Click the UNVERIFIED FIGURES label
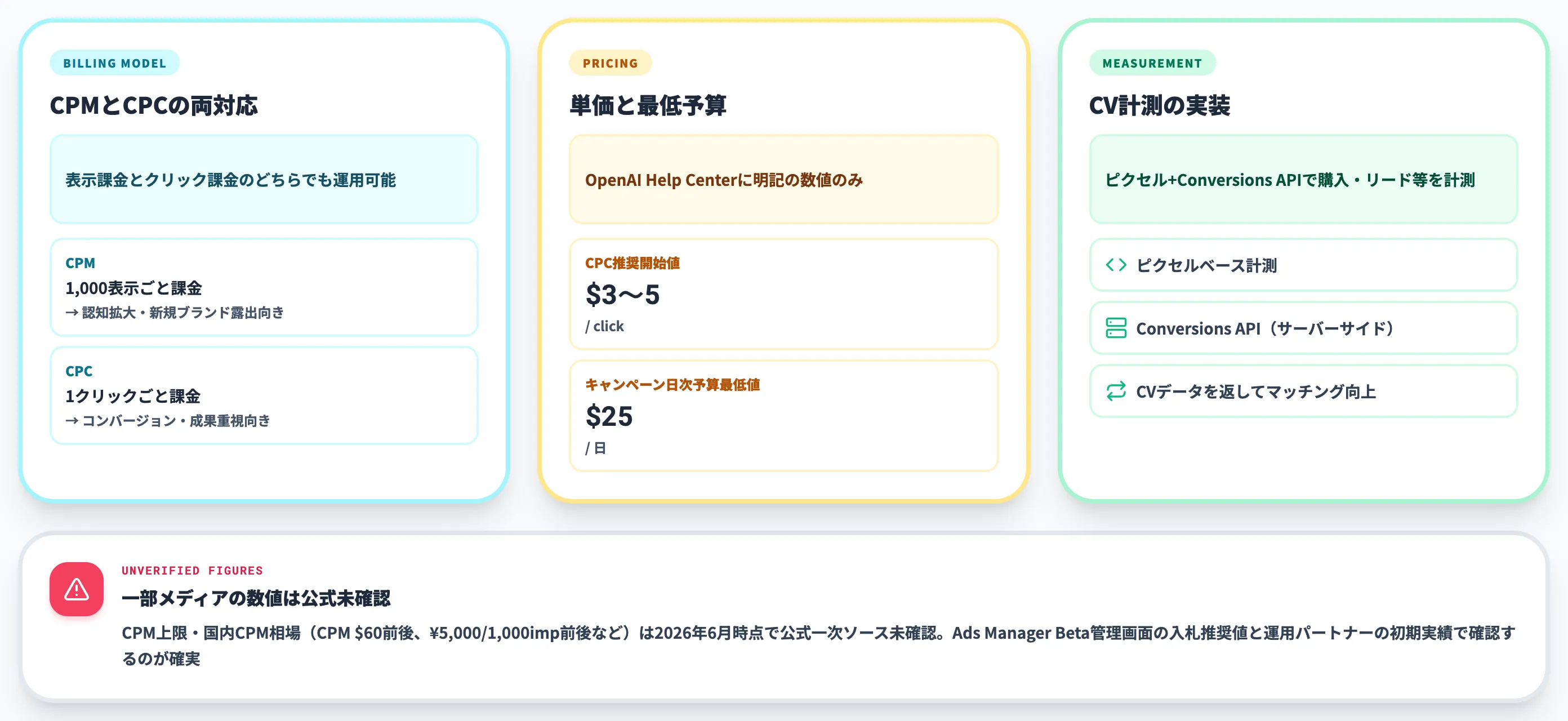This screenshot has height=721, width=1568. 193,570
